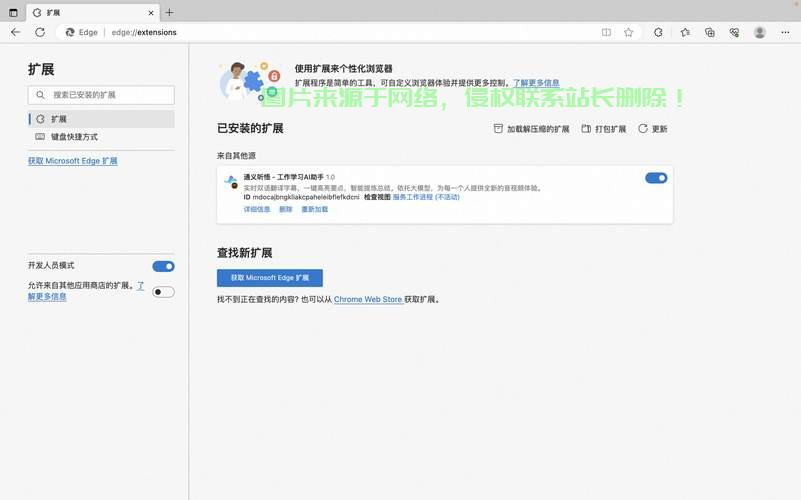This screenshot has width=801, height=500.
Task: Open the profile avatar
Action: pos(760,32)
